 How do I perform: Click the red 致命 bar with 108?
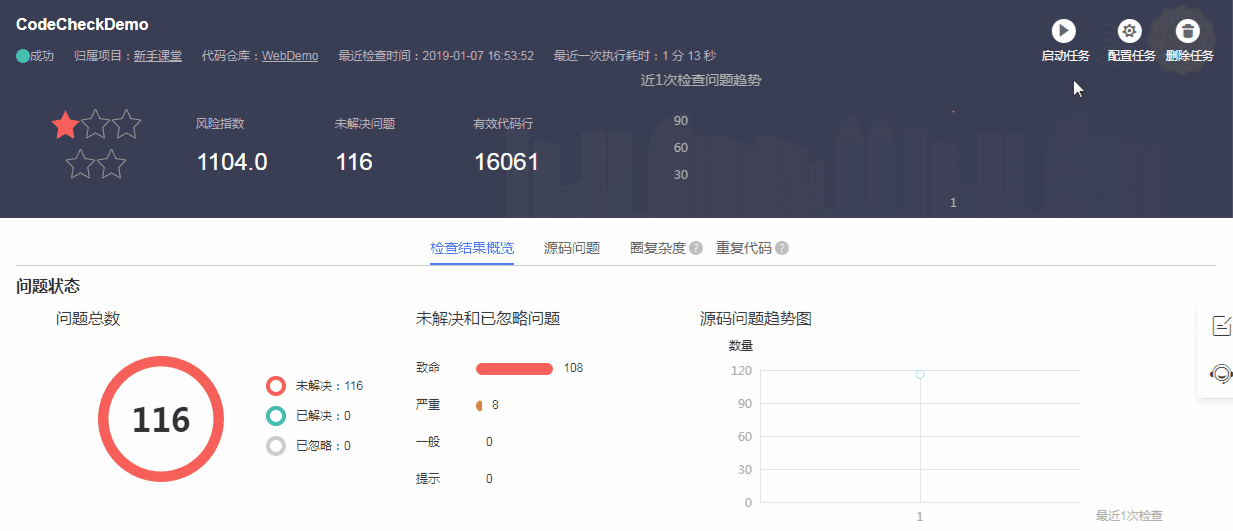514,369
